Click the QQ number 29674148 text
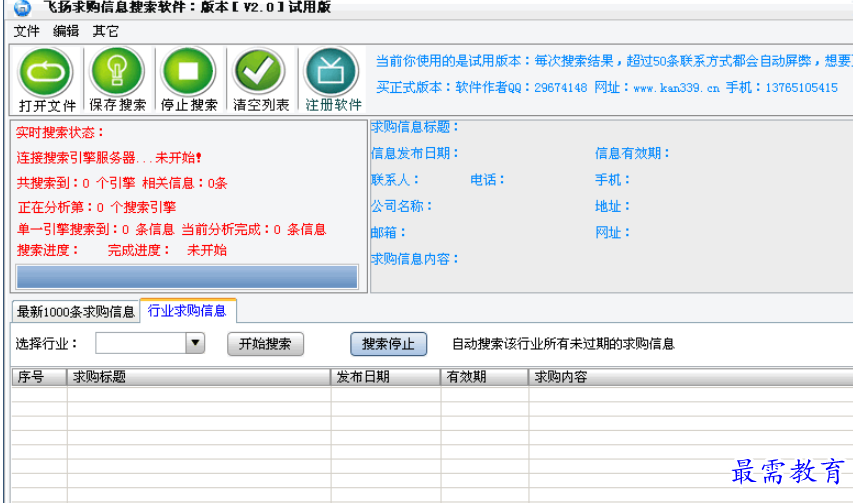 (560, 88)
